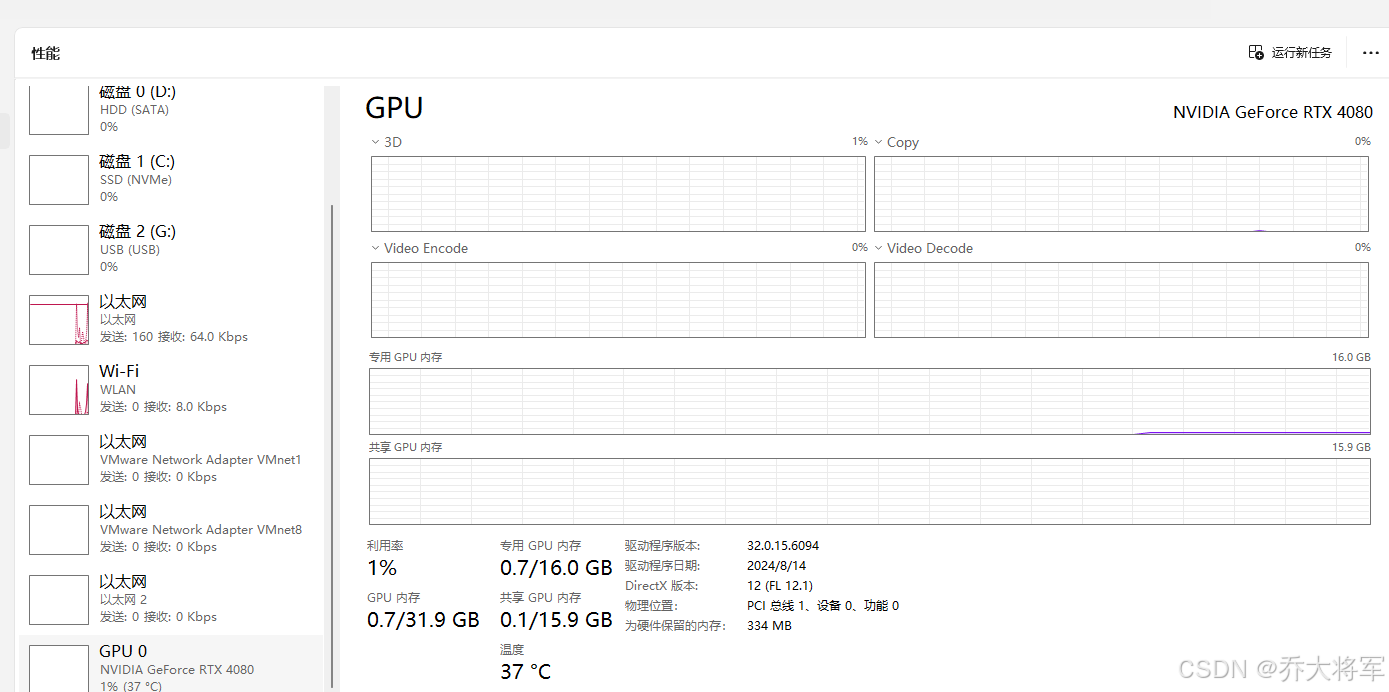Click the NVIDIA GeForce RTX 4080 title
Screen dimensions: 1389x692
1273,112
